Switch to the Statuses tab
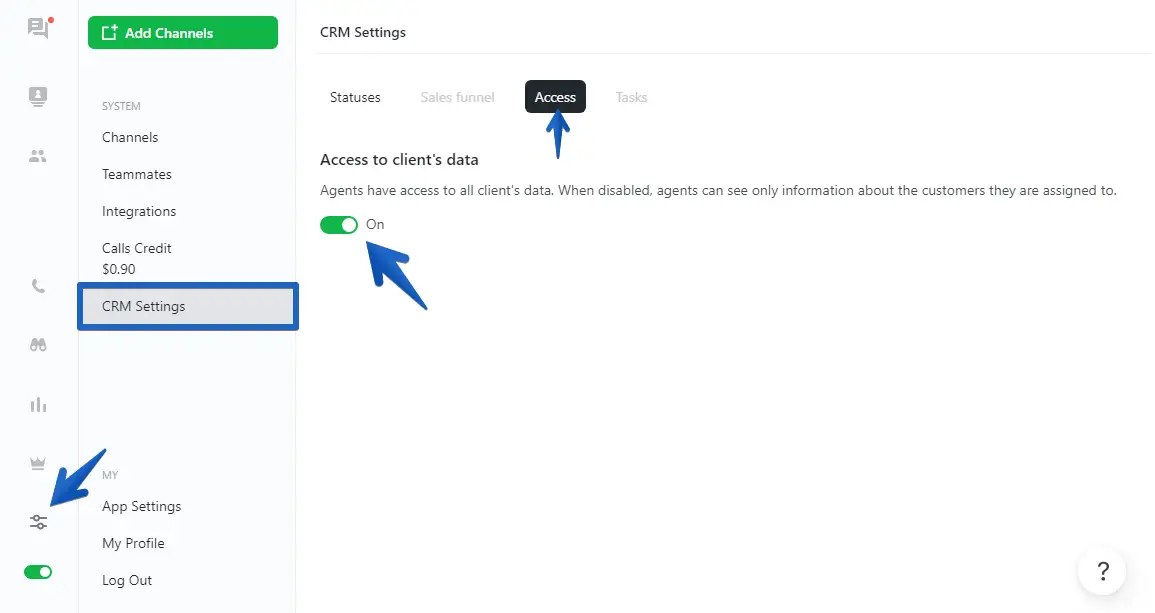This screenshot has height=613, width=1155. (355, 97)
